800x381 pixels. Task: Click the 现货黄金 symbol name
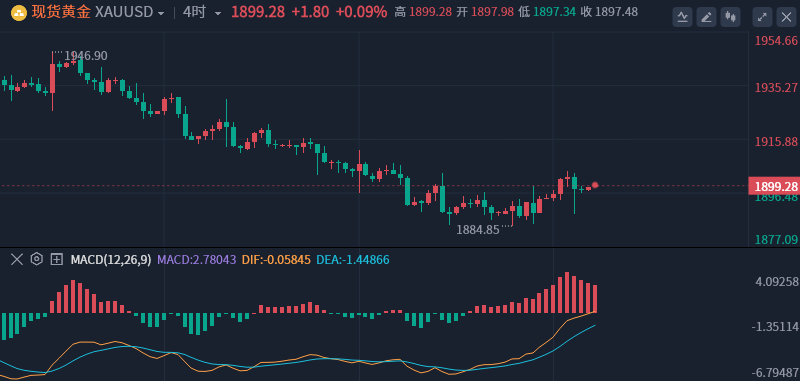point(61,12)
